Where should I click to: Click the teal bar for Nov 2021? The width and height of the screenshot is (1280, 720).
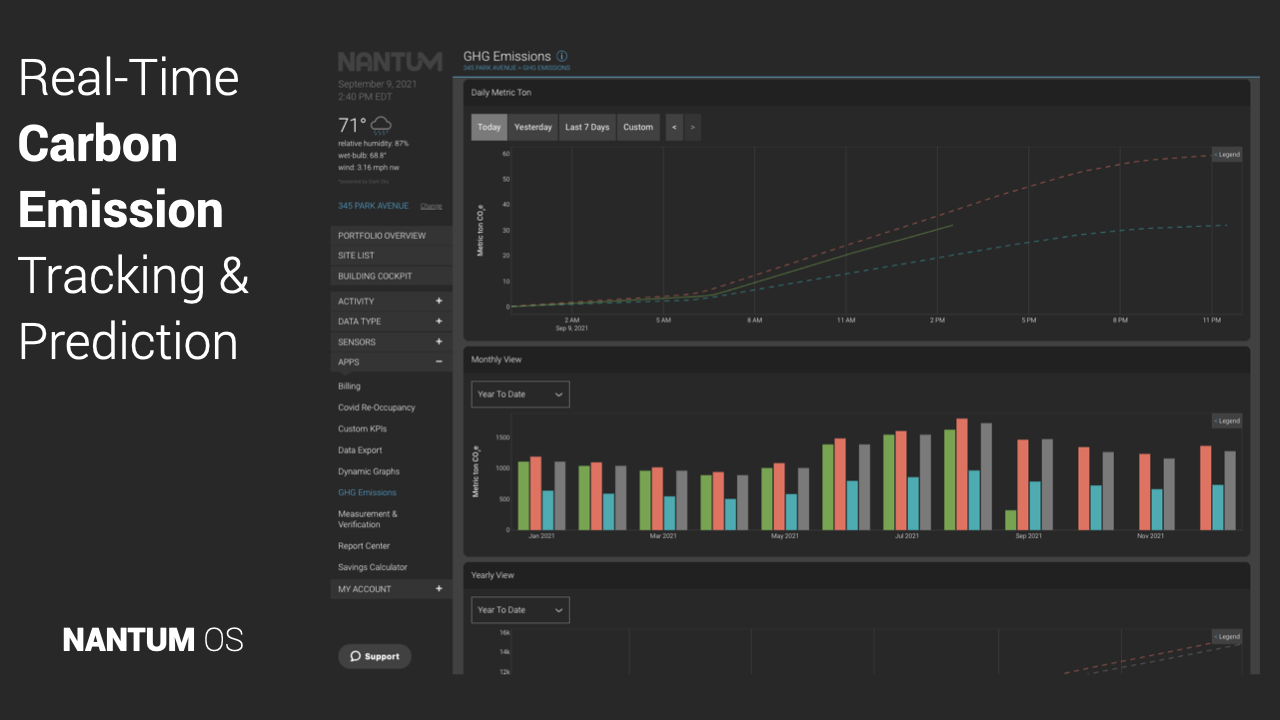click(1157, 509)
